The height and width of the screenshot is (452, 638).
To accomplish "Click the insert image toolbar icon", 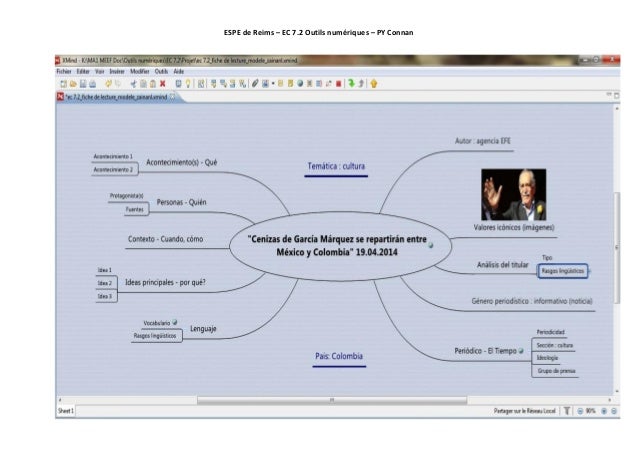I will pos(265,83).
